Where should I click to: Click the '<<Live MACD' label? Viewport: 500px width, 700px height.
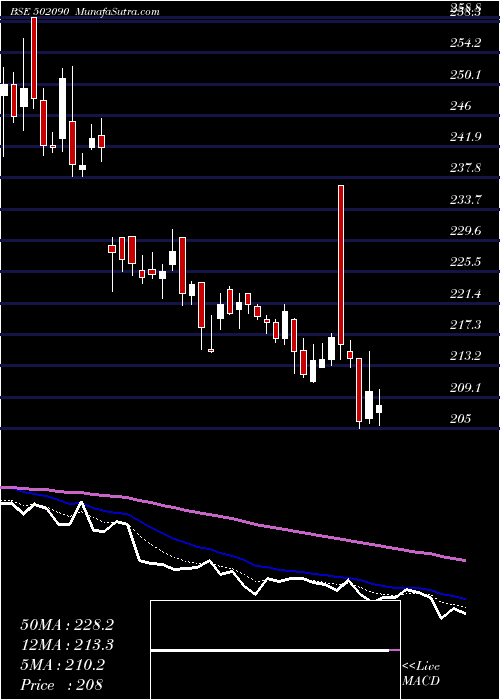click(421, 674)
